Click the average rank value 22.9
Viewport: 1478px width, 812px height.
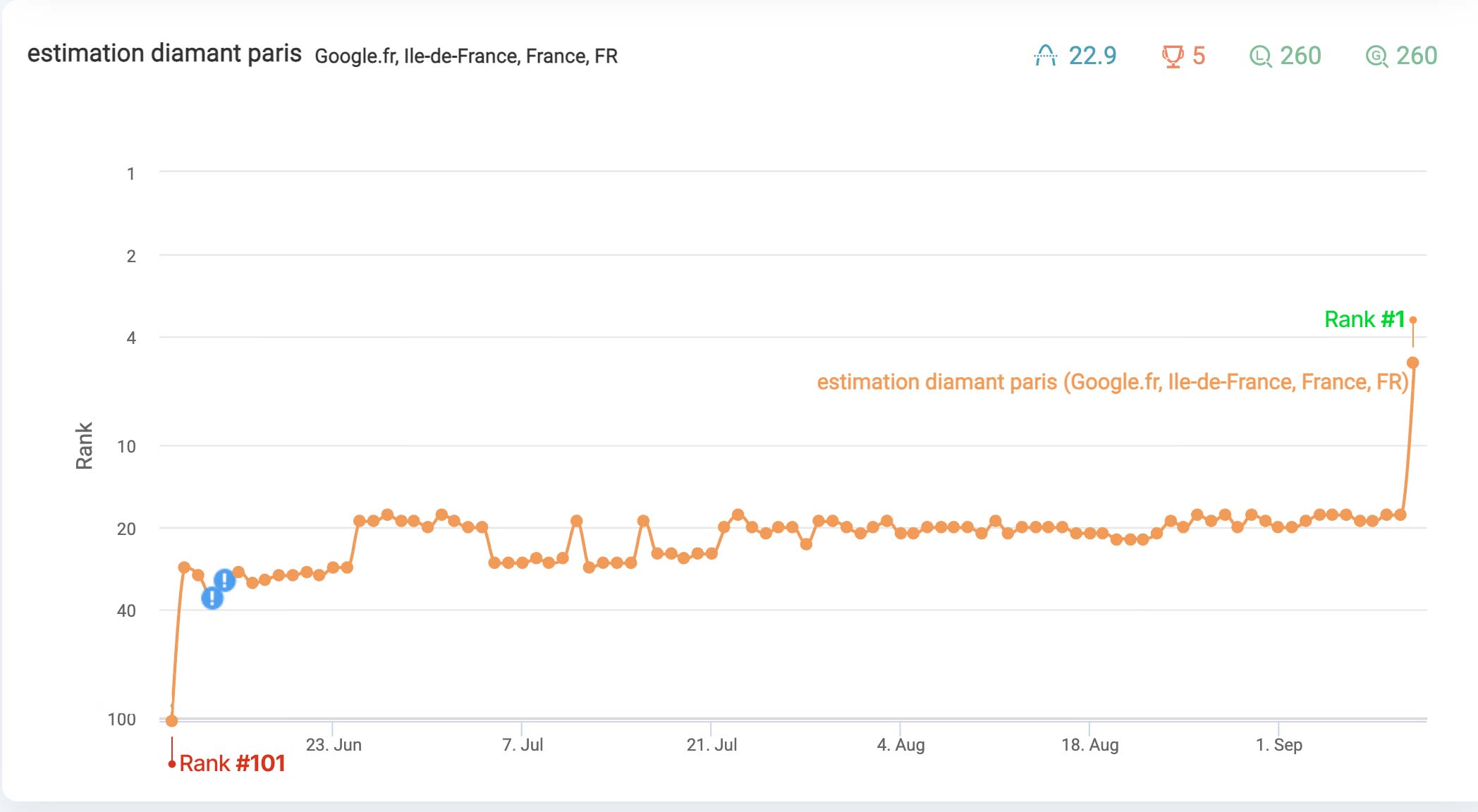click(x=1092, y=56)
